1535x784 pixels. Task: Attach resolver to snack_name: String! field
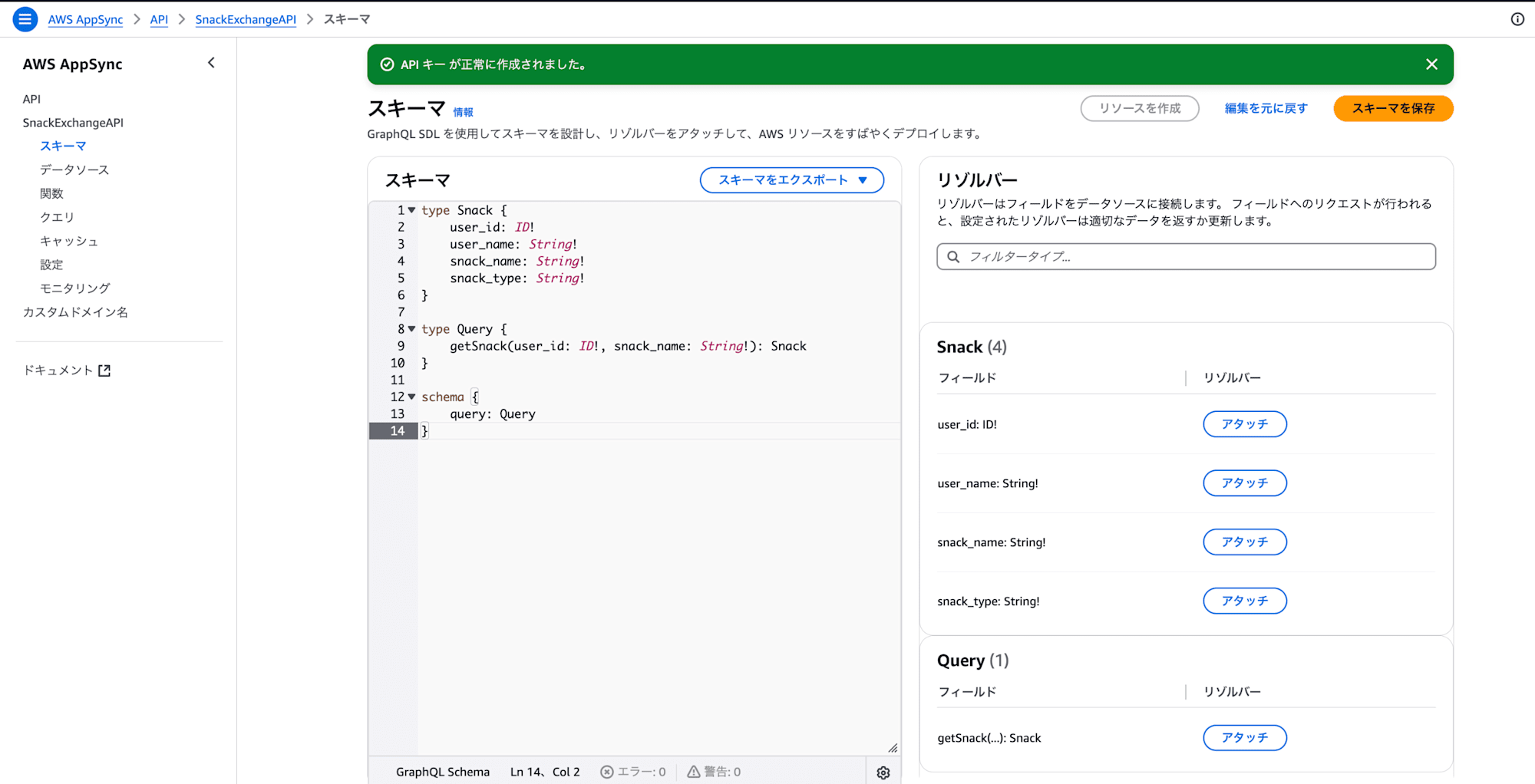pyautogui.click(x=1244, y=542)
